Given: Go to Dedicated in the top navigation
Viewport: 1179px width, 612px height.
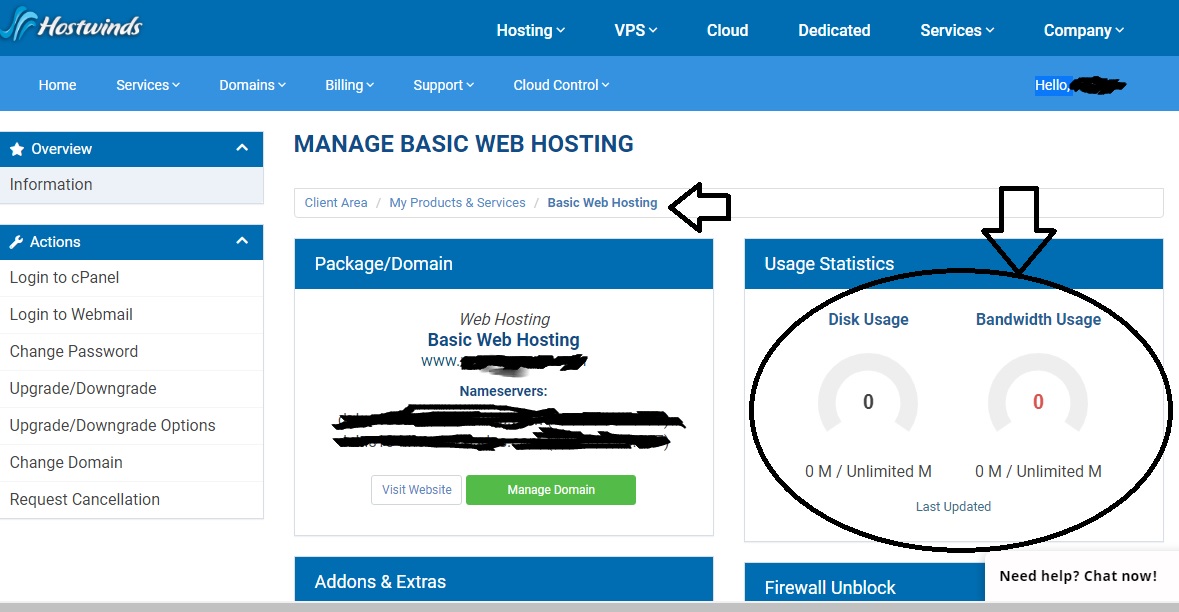Looking at the screenshot, I should click(834, 30).
